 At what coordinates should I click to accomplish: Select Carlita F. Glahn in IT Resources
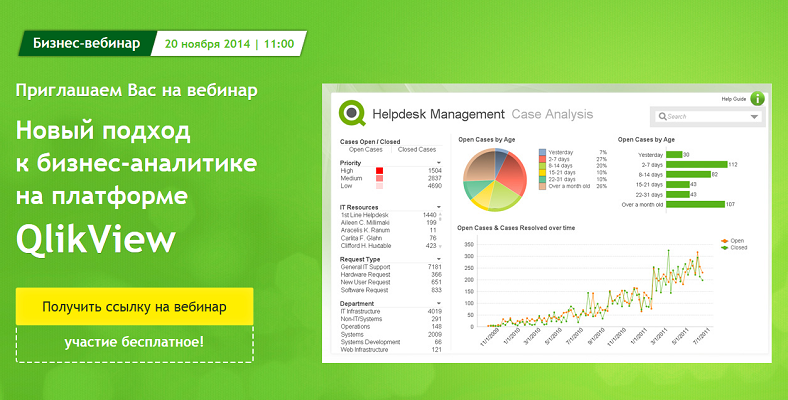388,238
